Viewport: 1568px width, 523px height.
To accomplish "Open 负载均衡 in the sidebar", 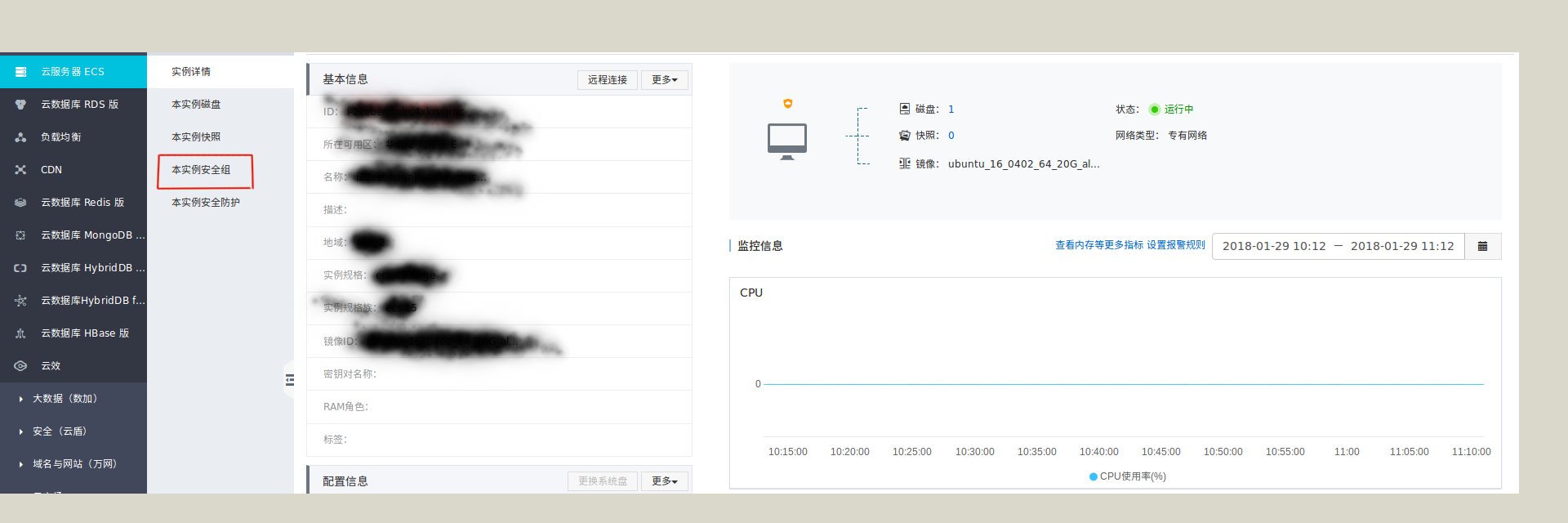I will 73,137.
